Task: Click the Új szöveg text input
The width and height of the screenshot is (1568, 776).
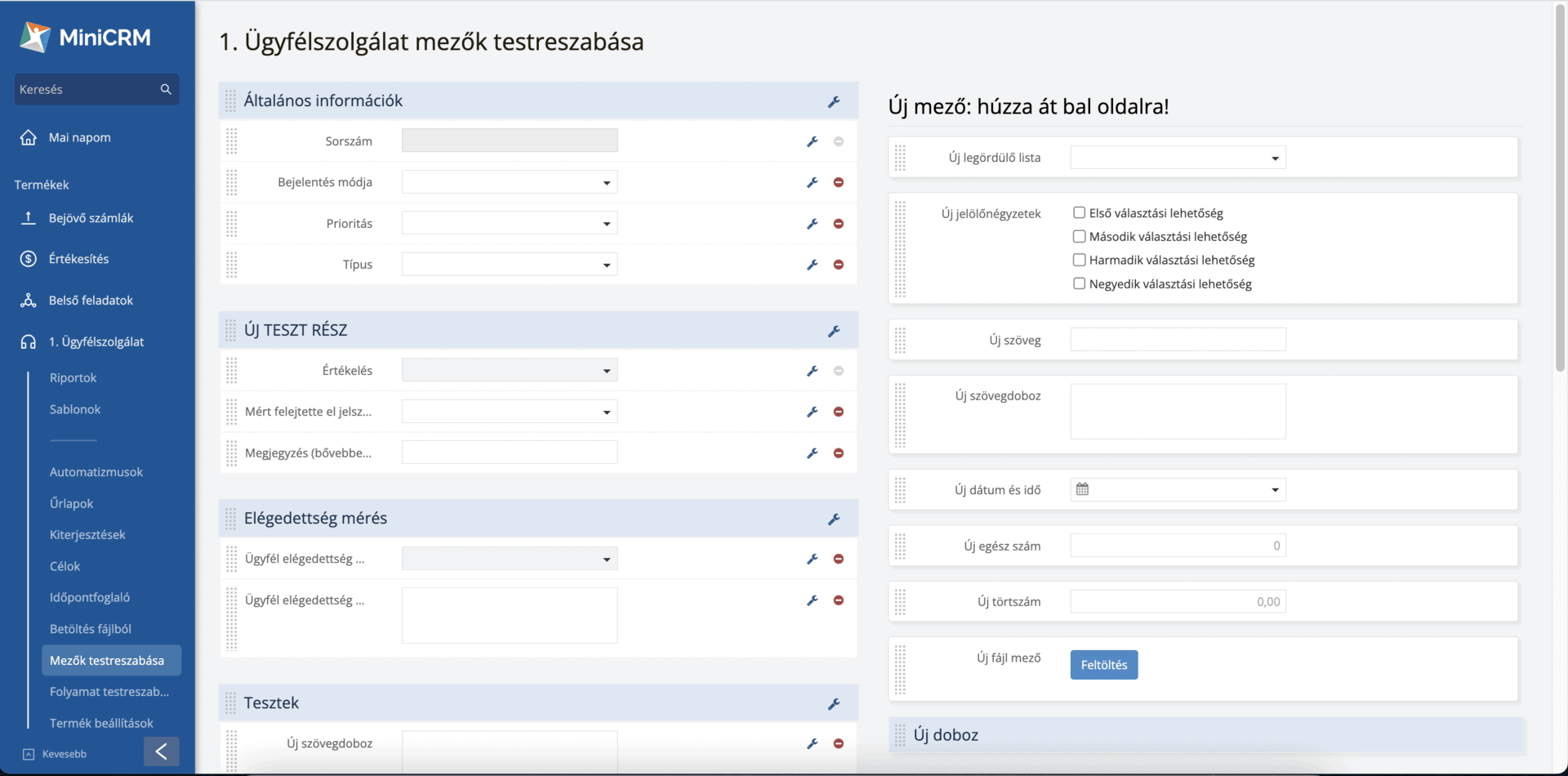Action: point(1178,340)
